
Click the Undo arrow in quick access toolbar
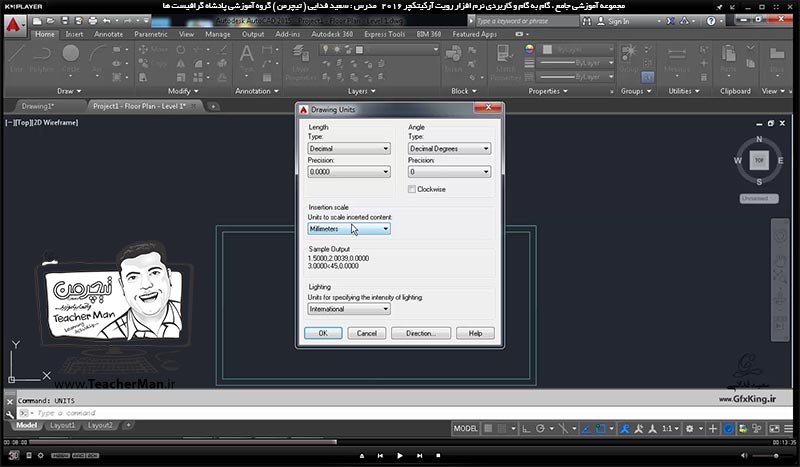106,21
